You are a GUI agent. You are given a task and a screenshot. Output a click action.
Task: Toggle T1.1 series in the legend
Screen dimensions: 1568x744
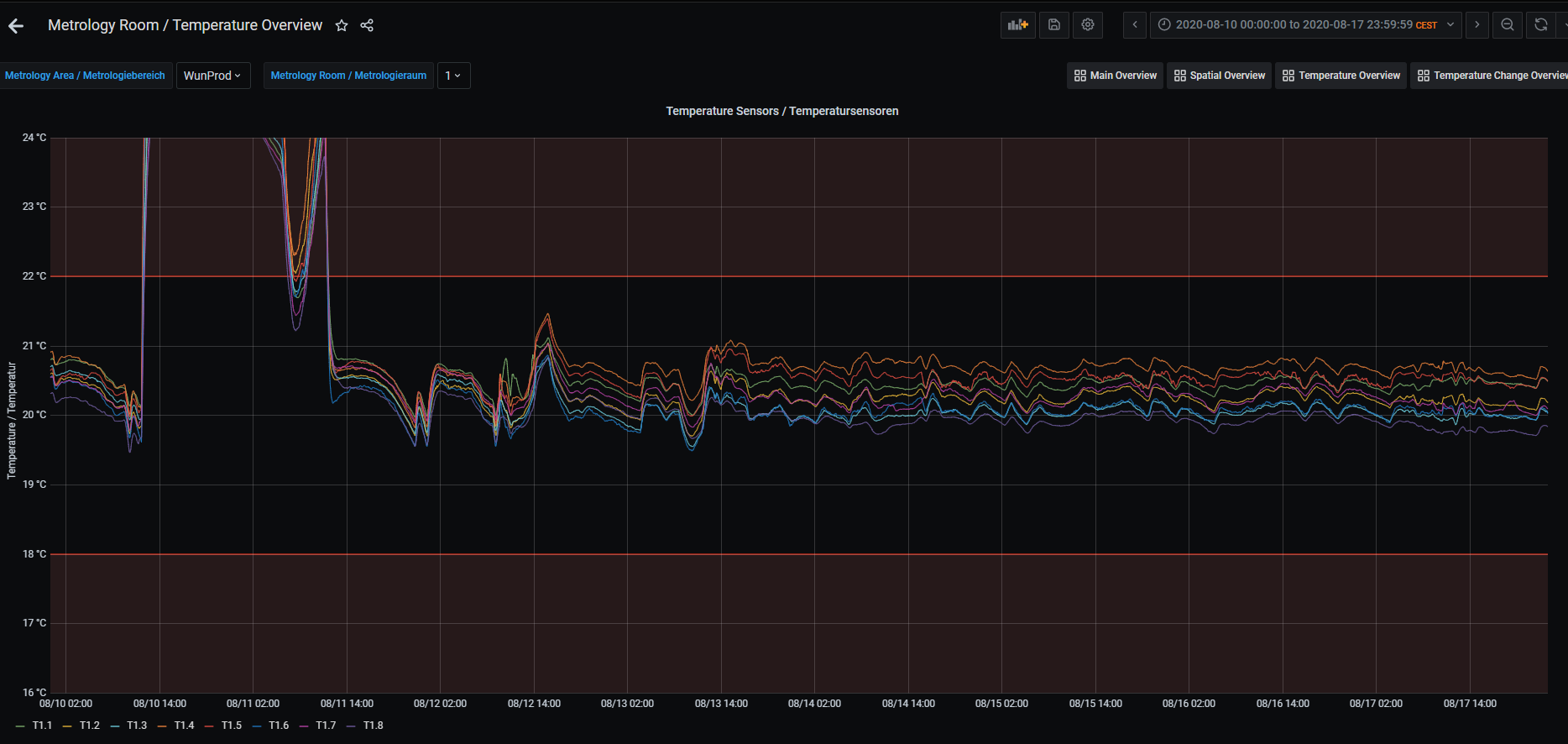42,726
